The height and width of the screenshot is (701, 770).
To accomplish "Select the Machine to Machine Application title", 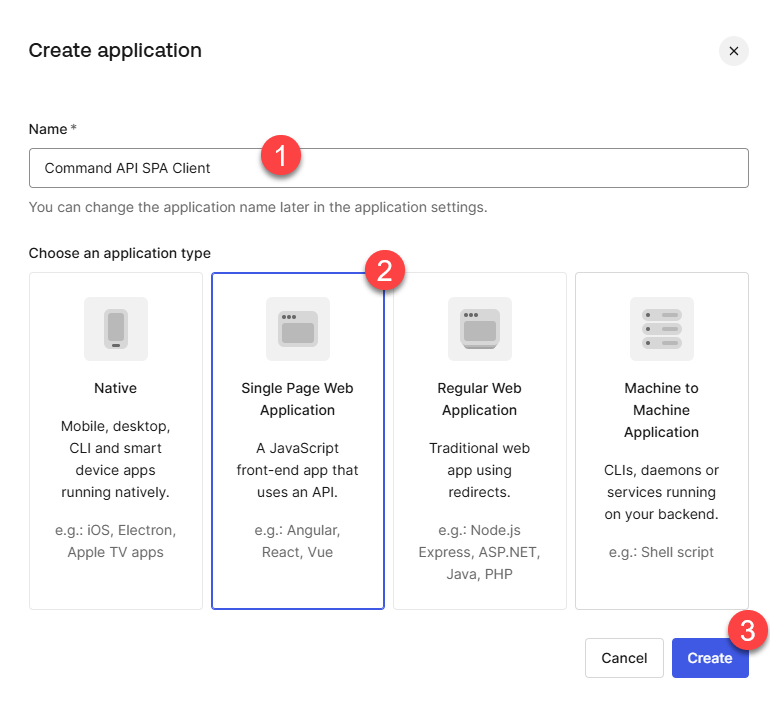I will 661,410.
